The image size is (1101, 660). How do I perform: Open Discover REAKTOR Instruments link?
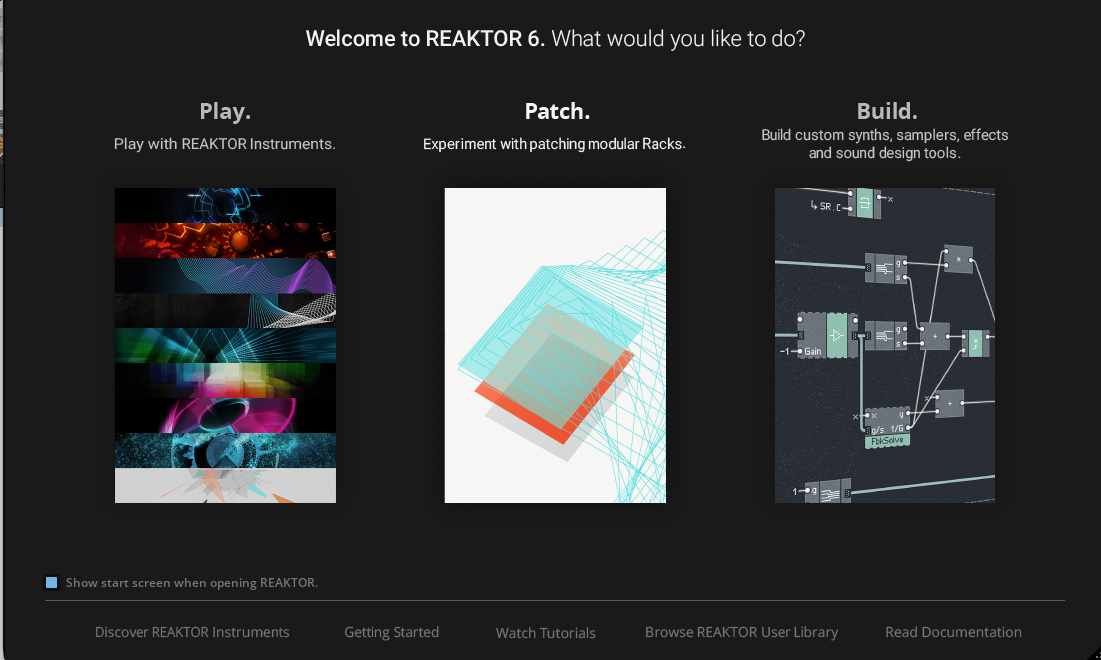192,632
